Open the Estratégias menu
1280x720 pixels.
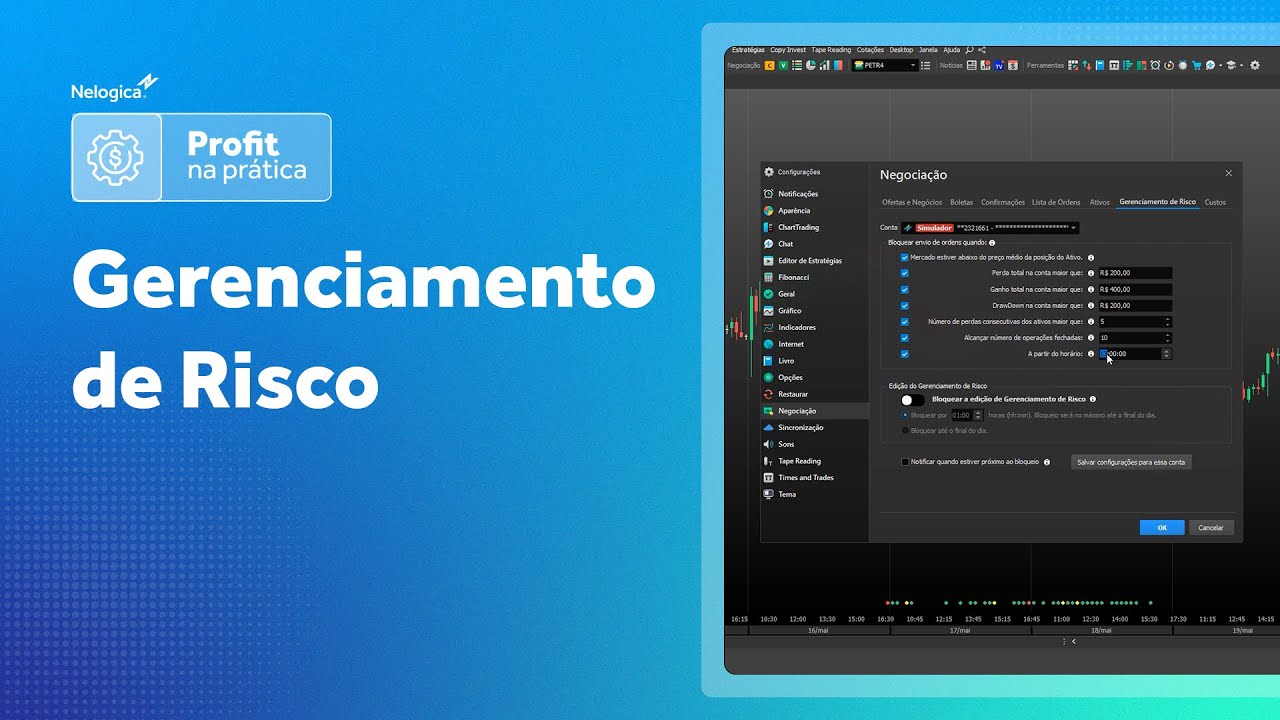[x=748, y=49]
